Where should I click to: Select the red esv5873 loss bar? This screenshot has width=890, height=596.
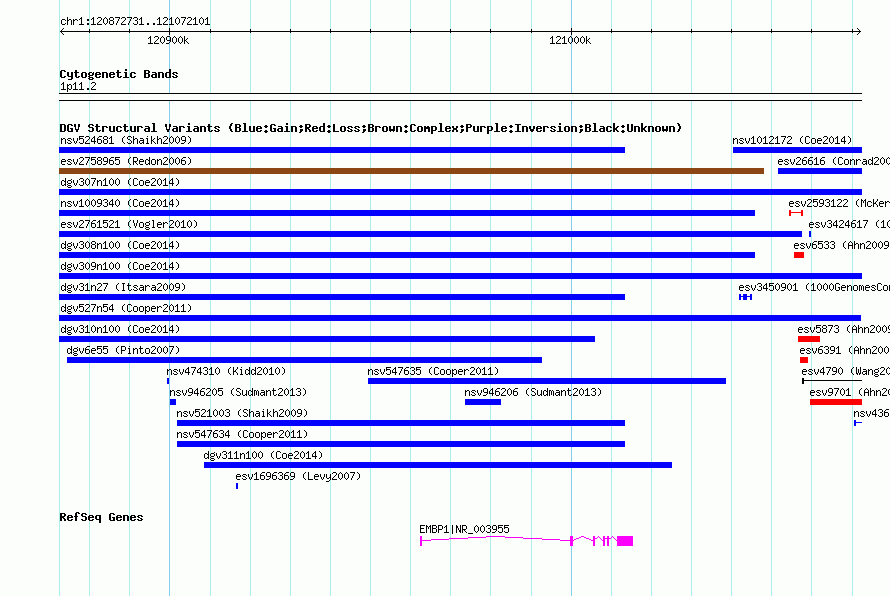pos(809,339)
